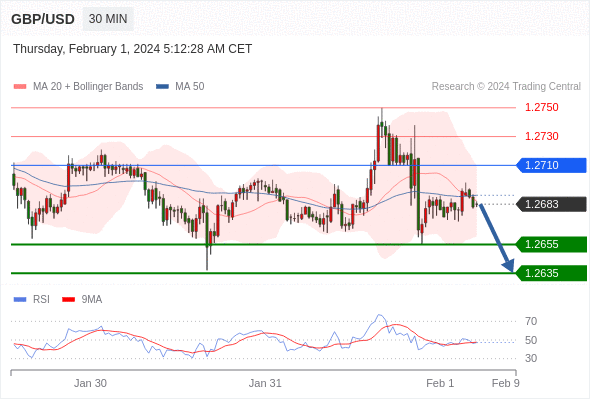Click the RSI legend label

[x=41, y=300]
